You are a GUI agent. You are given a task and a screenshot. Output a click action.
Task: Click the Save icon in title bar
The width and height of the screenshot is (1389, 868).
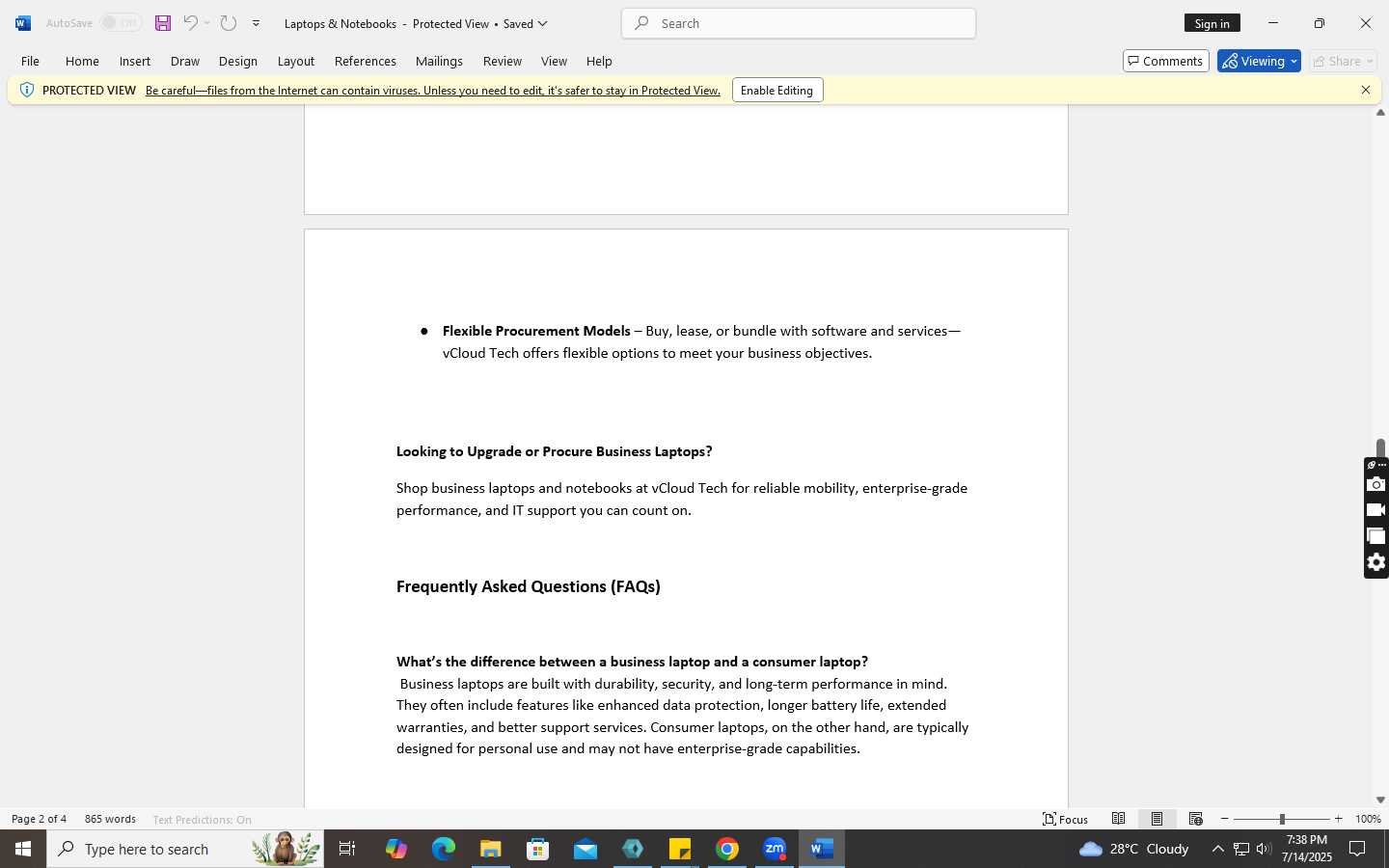click(163, 23)
